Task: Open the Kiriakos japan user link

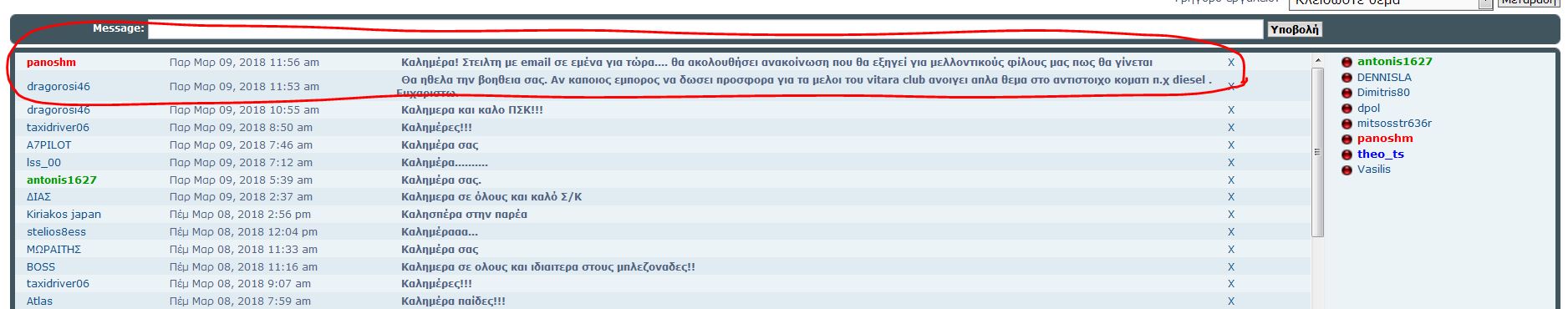Action: (x=64, y=215)
